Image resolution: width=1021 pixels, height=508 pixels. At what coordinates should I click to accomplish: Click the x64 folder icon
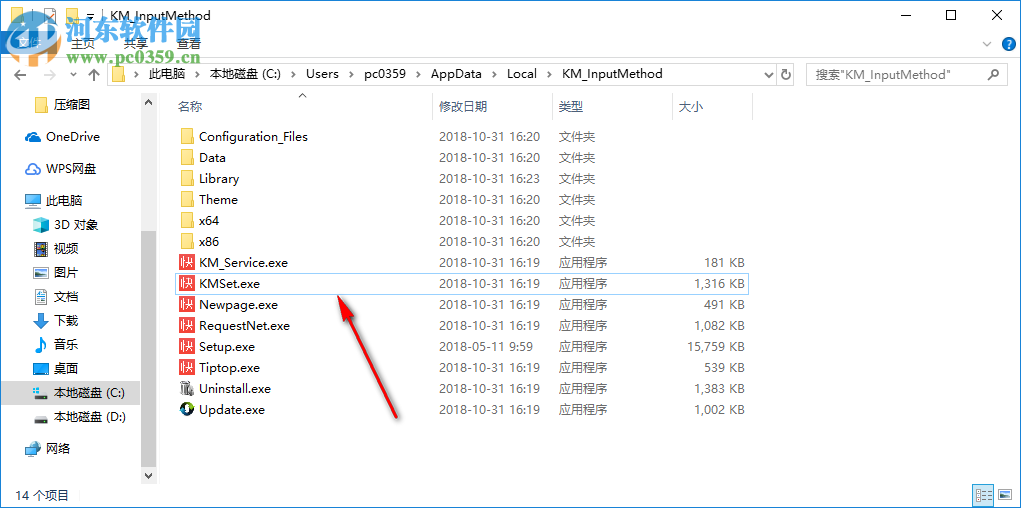point(188,221)
